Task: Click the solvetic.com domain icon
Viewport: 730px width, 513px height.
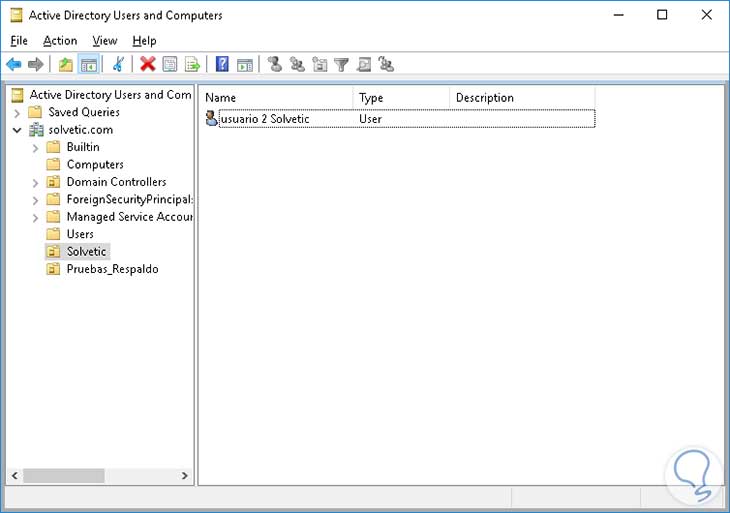Action: tap(36, 129)
